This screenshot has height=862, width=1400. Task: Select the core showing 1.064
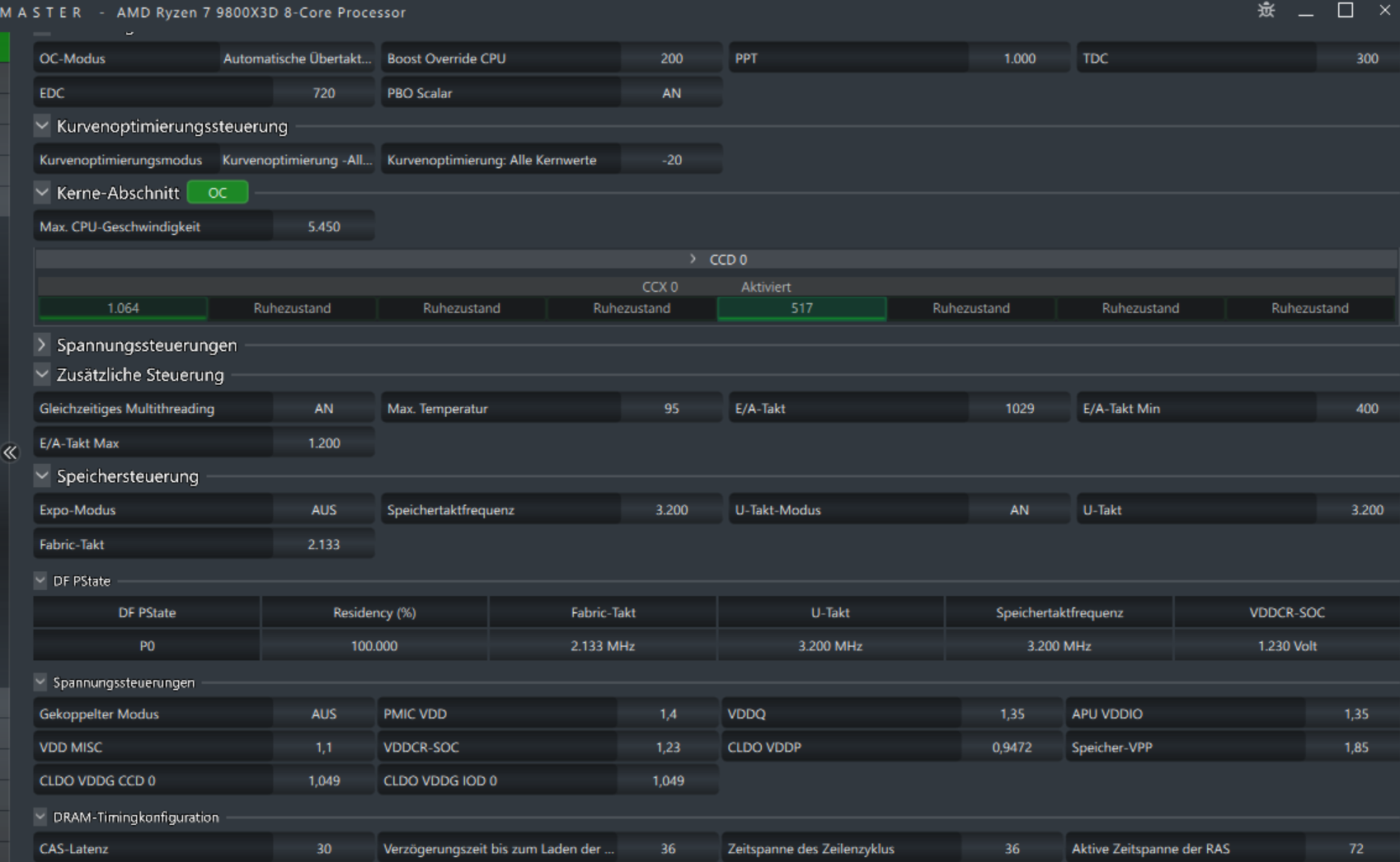click(123, 308)
